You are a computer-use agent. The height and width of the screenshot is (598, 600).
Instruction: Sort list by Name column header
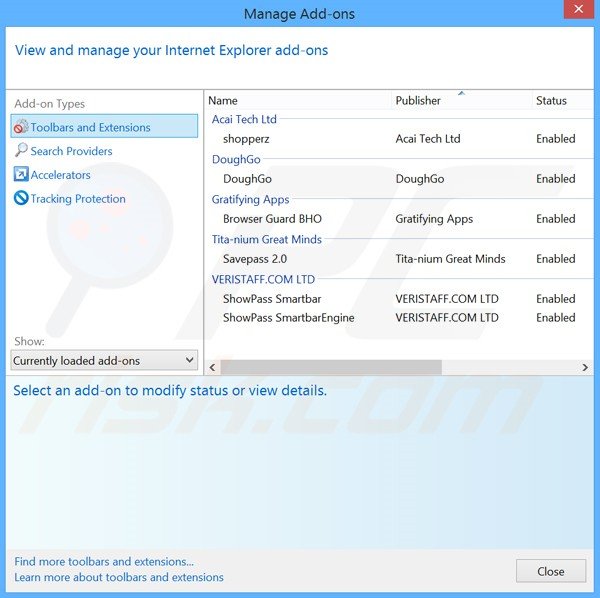(x=298, y=101)
